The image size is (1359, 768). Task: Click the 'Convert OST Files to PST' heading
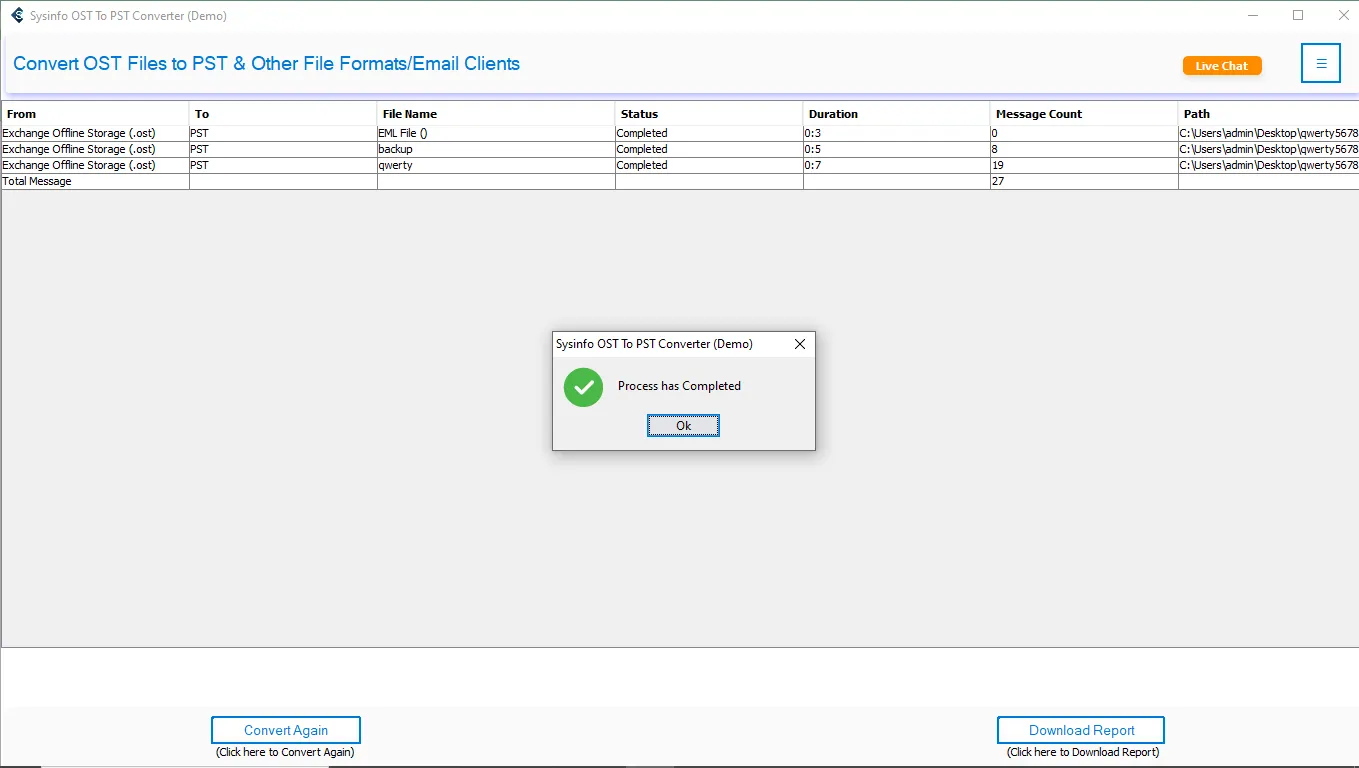pyautogui.click(x=266, y=63)
